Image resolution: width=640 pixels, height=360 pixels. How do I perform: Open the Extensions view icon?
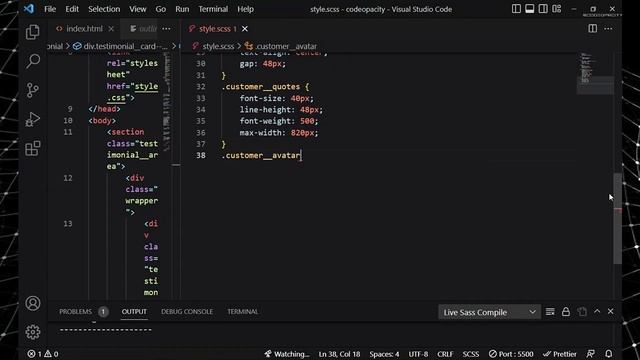33,148
